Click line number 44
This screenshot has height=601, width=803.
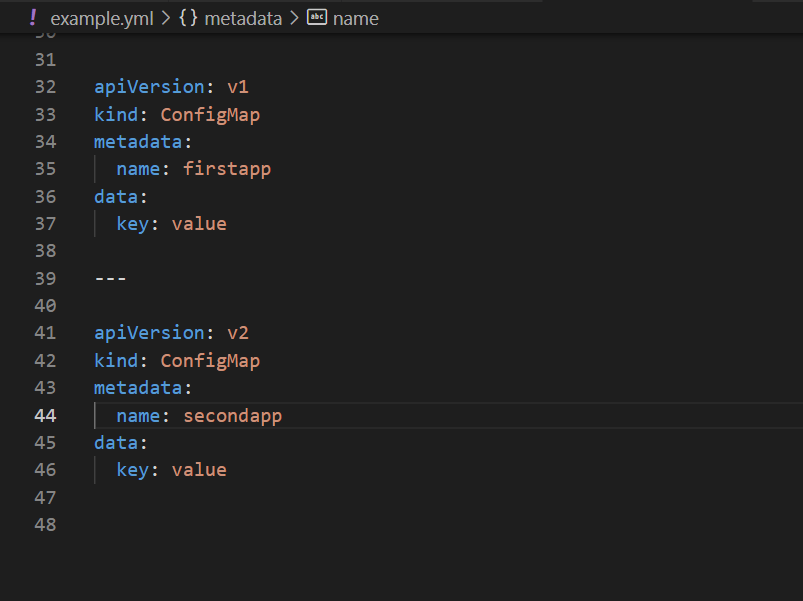click(x=45, y=415)
